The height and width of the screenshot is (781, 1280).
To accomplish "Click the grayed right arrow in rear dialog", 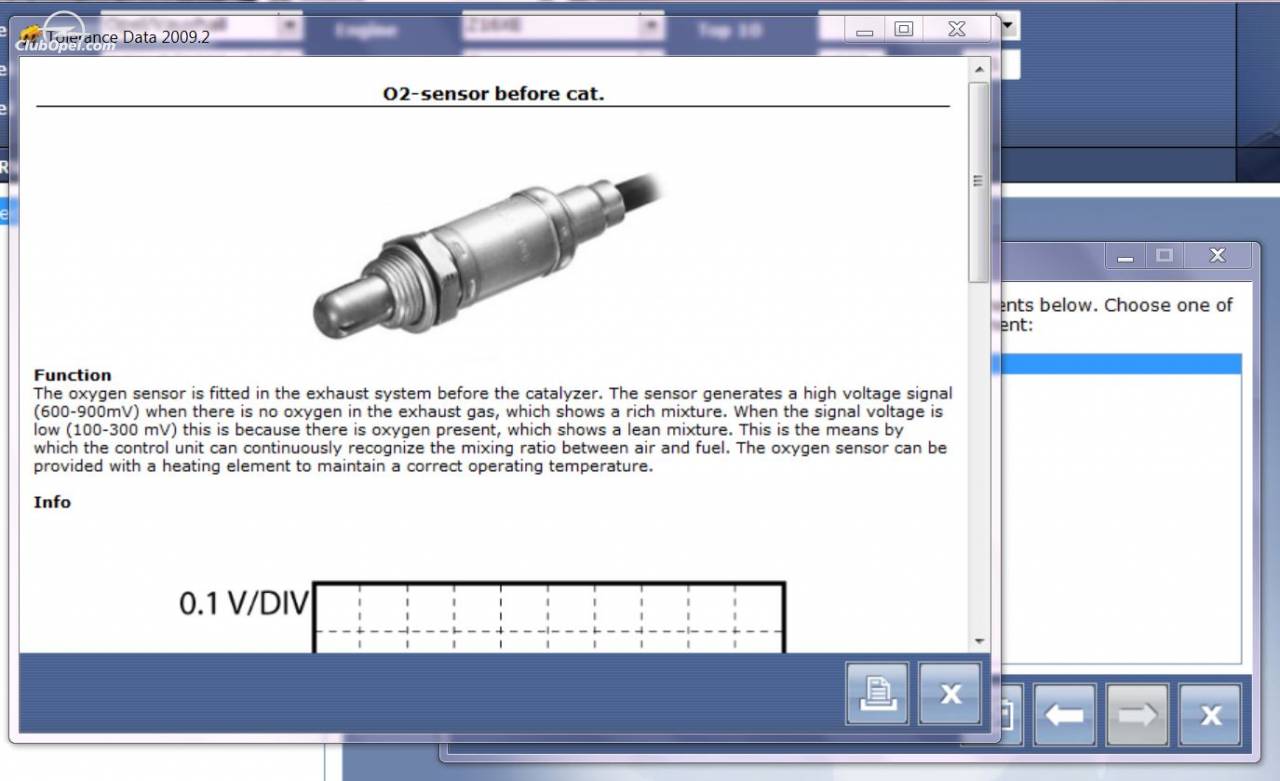I will pos(1137,715).
